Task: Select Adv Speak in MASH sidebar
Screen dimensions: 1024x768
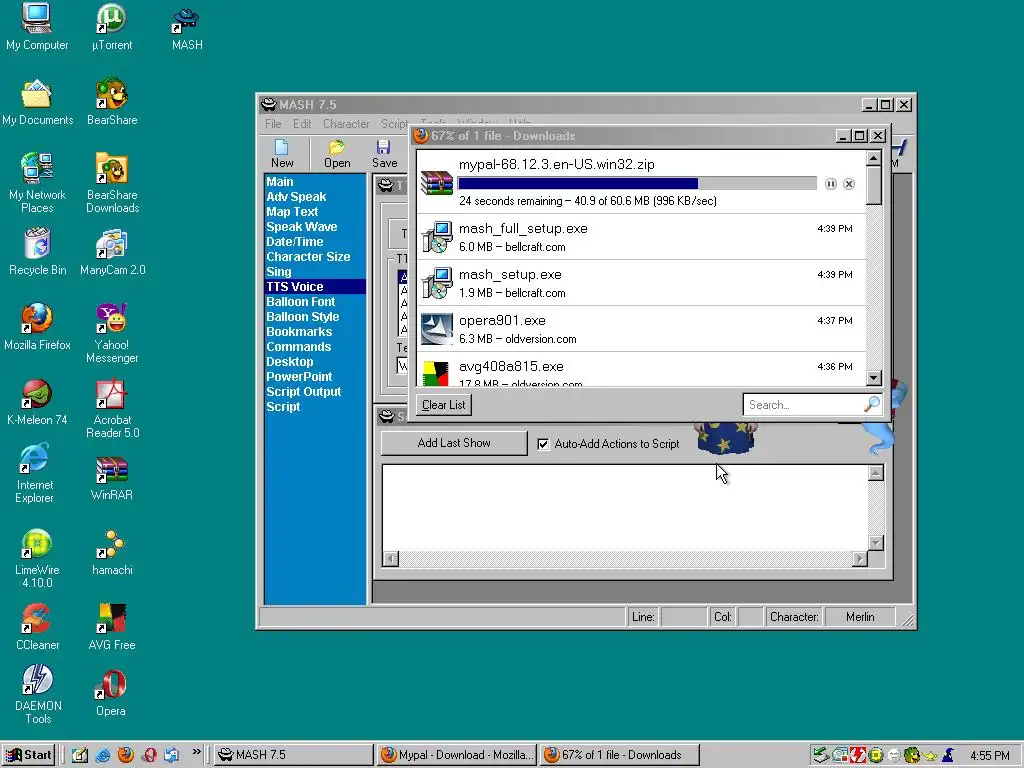Action: 315,197
